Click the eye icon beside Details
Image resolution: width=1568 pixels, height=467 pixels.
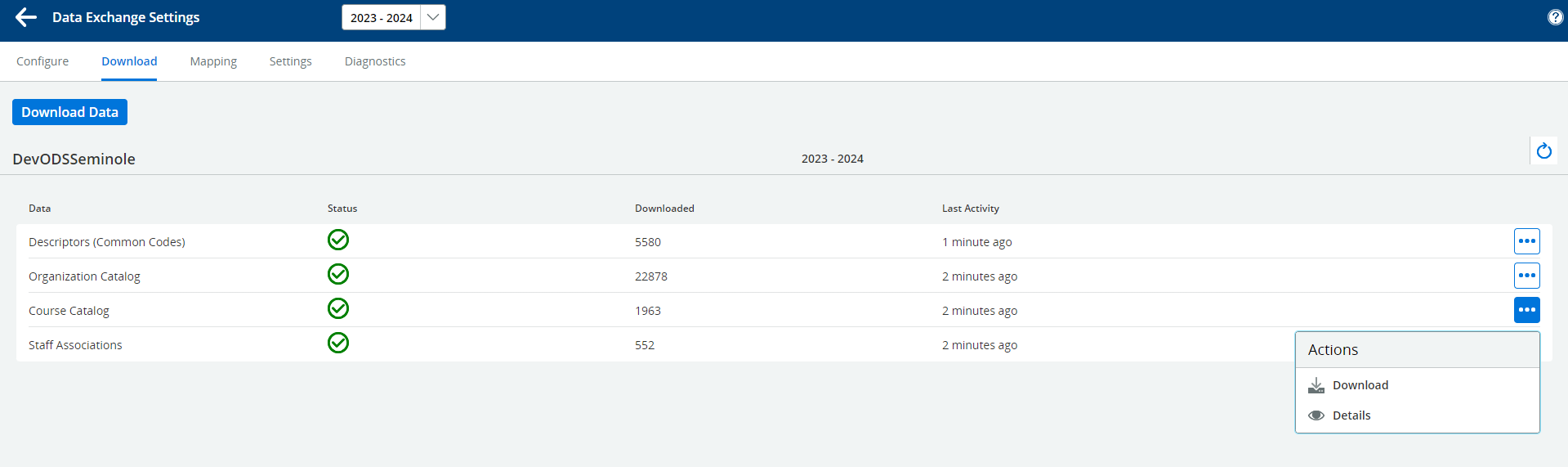coord(1316,415)
